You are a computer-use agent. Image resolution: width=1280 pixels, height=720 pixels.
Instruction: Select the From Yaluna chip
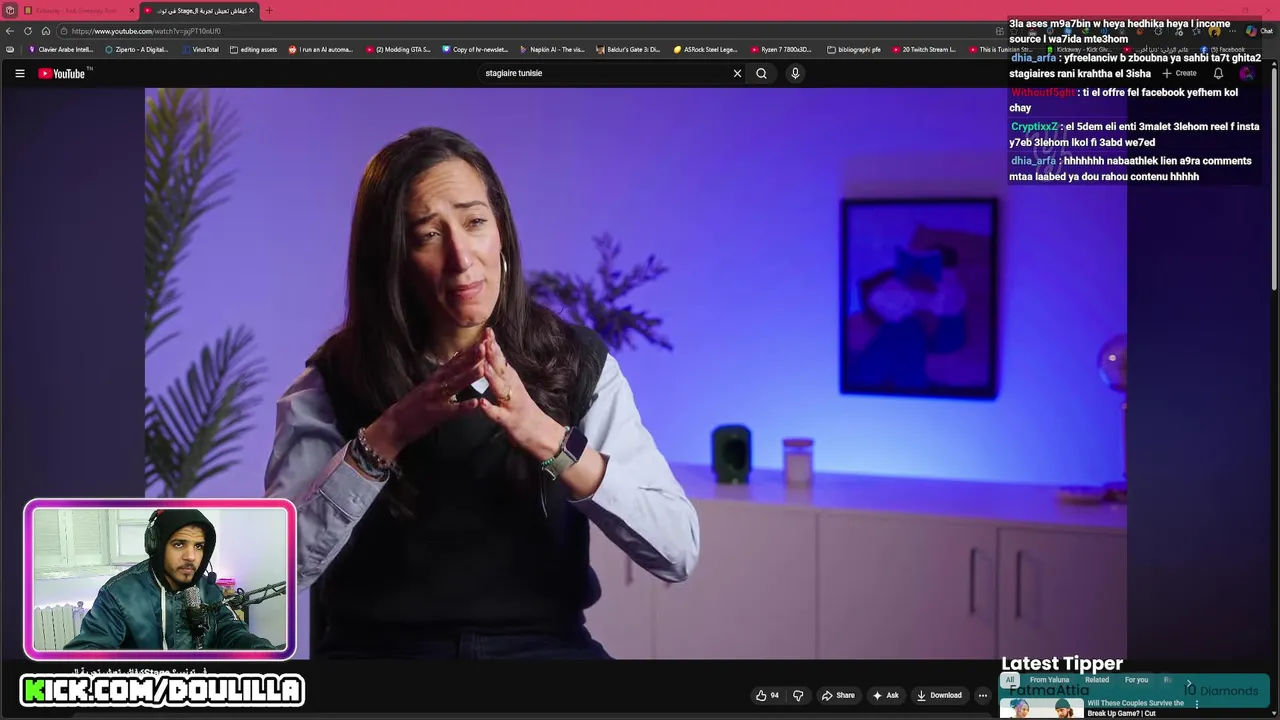pyautogui.click(x=1049, y=680)
